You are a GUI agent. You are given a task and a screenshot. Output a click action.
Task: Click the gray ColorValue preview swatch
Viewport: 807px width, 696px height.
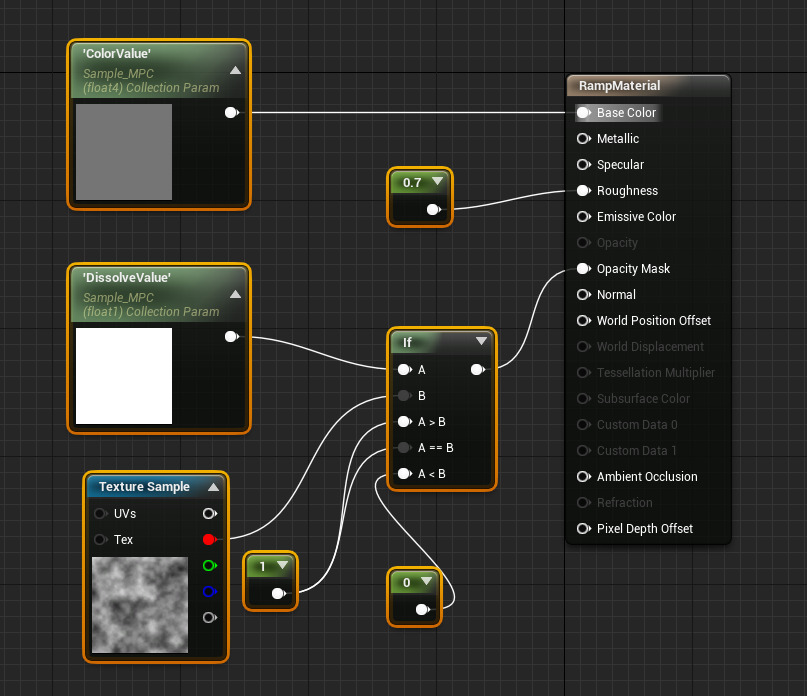[x=124, y=152]
